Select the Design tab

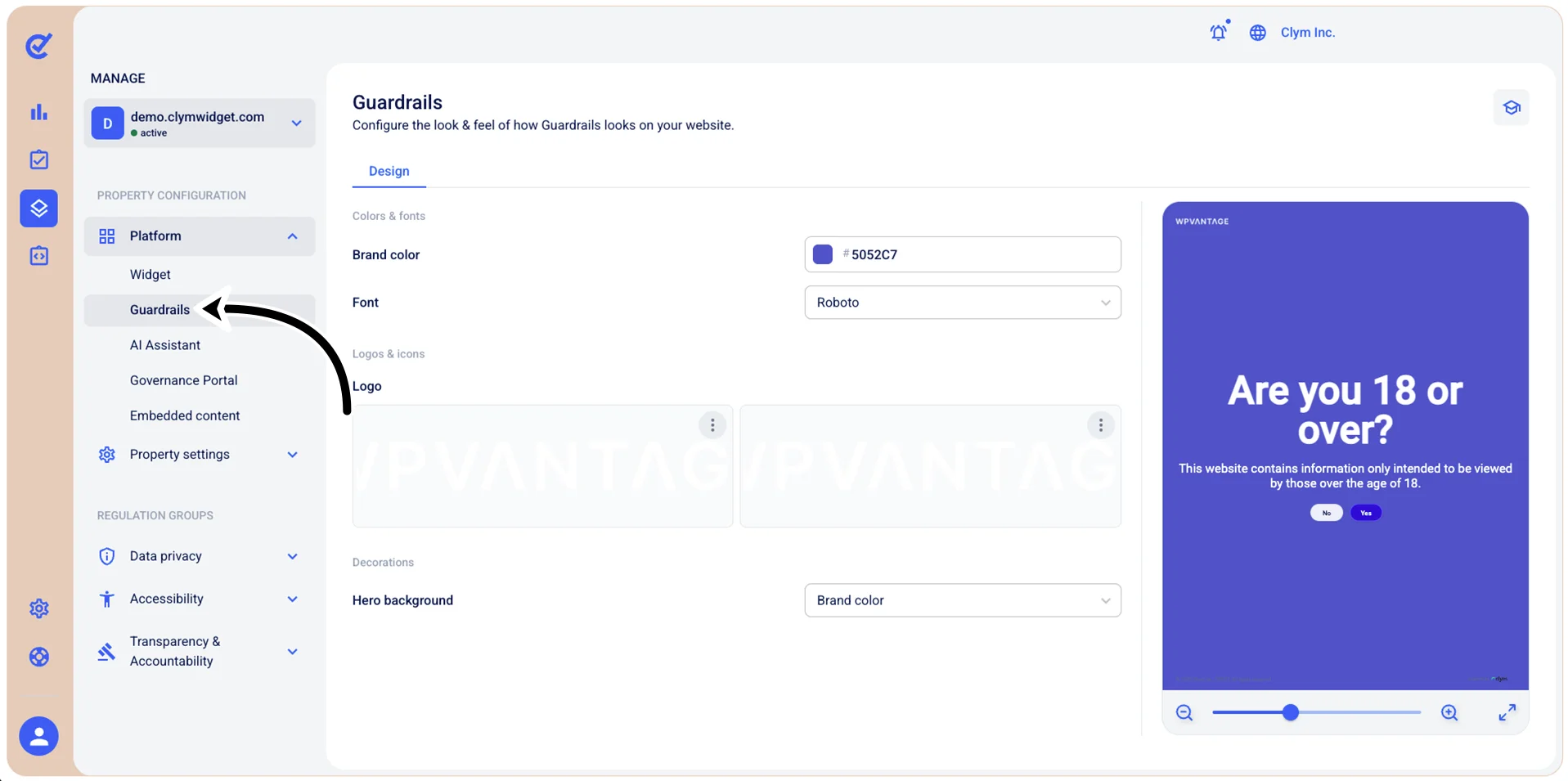(x=389, y=171)
